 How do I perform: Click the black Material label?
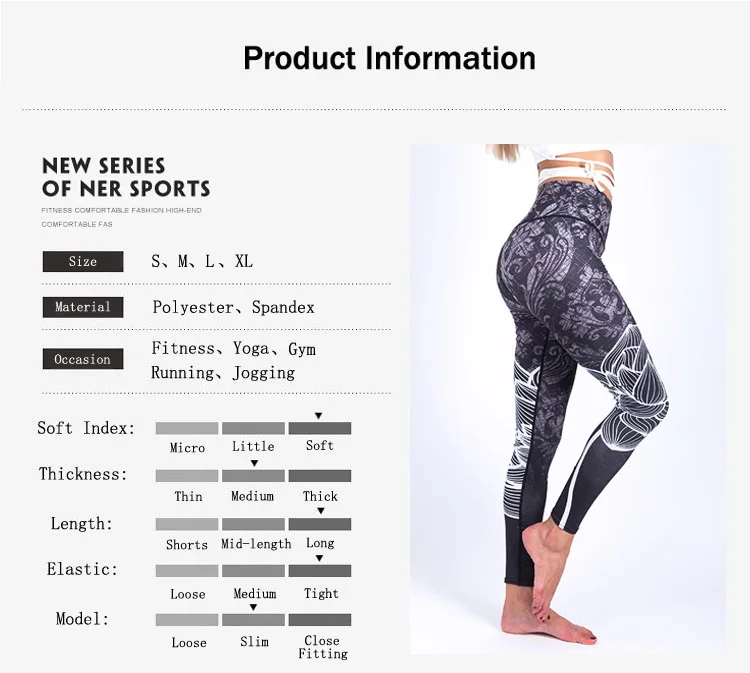(83, 307)
